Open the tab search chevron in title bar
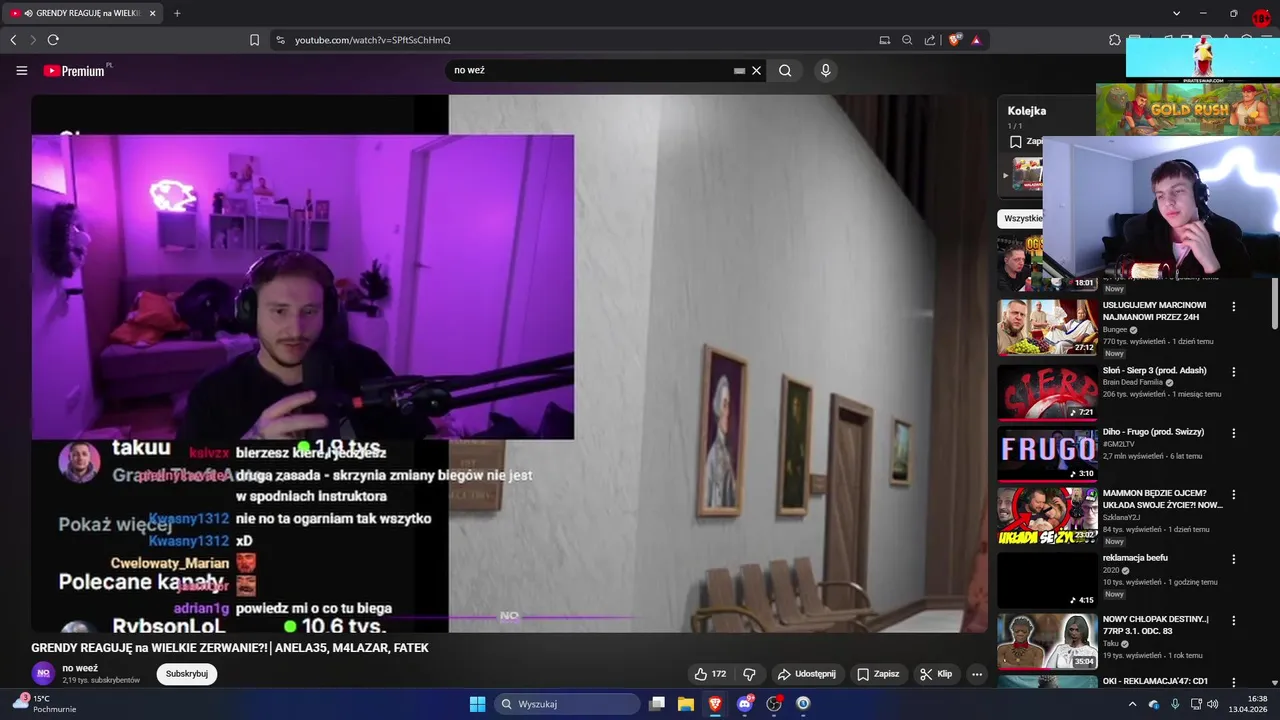This screenshot has width=1280, height=720. 1176,13
